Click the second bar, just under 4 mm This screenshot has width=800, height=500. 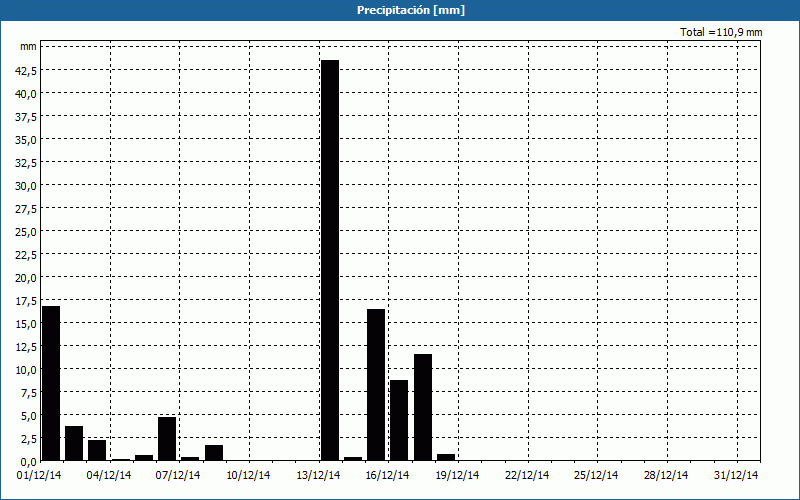click(74, 443)
